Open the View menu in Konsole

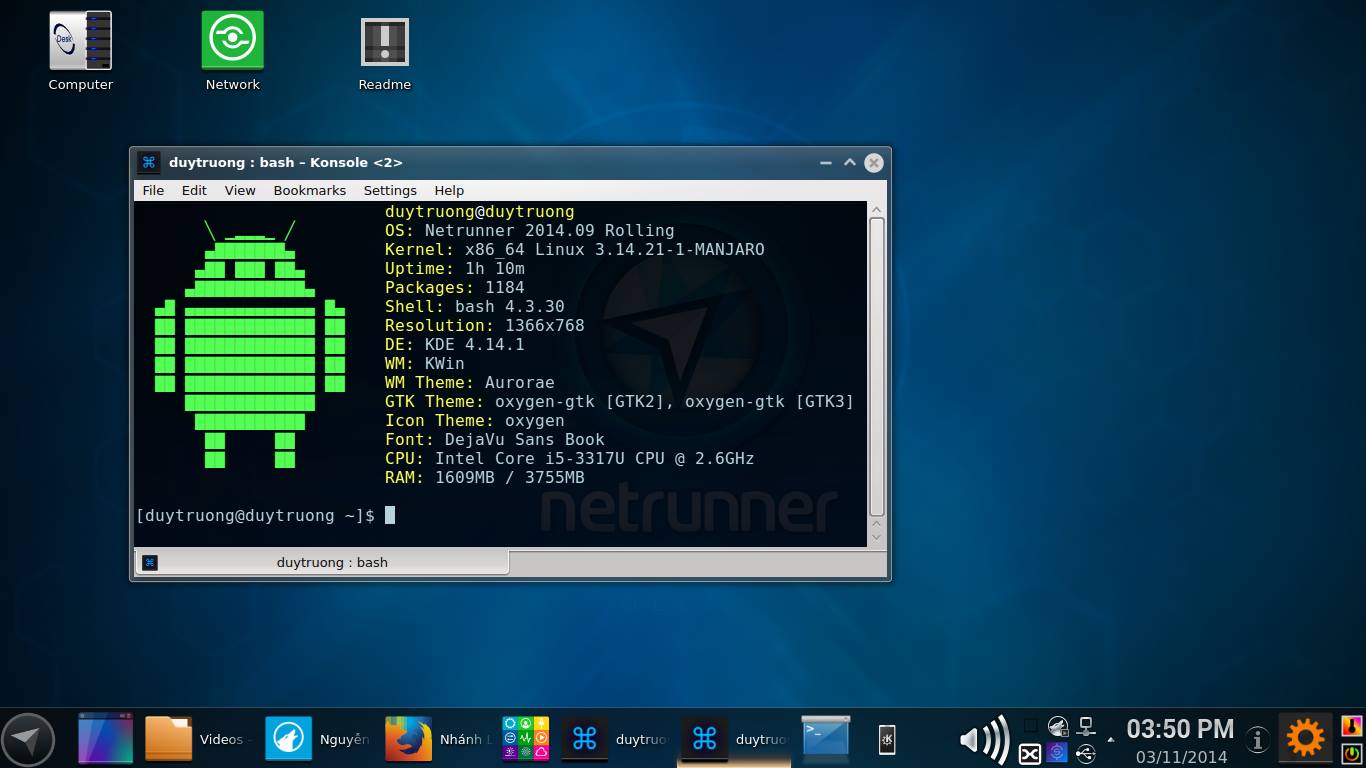(x=240, y=190)
